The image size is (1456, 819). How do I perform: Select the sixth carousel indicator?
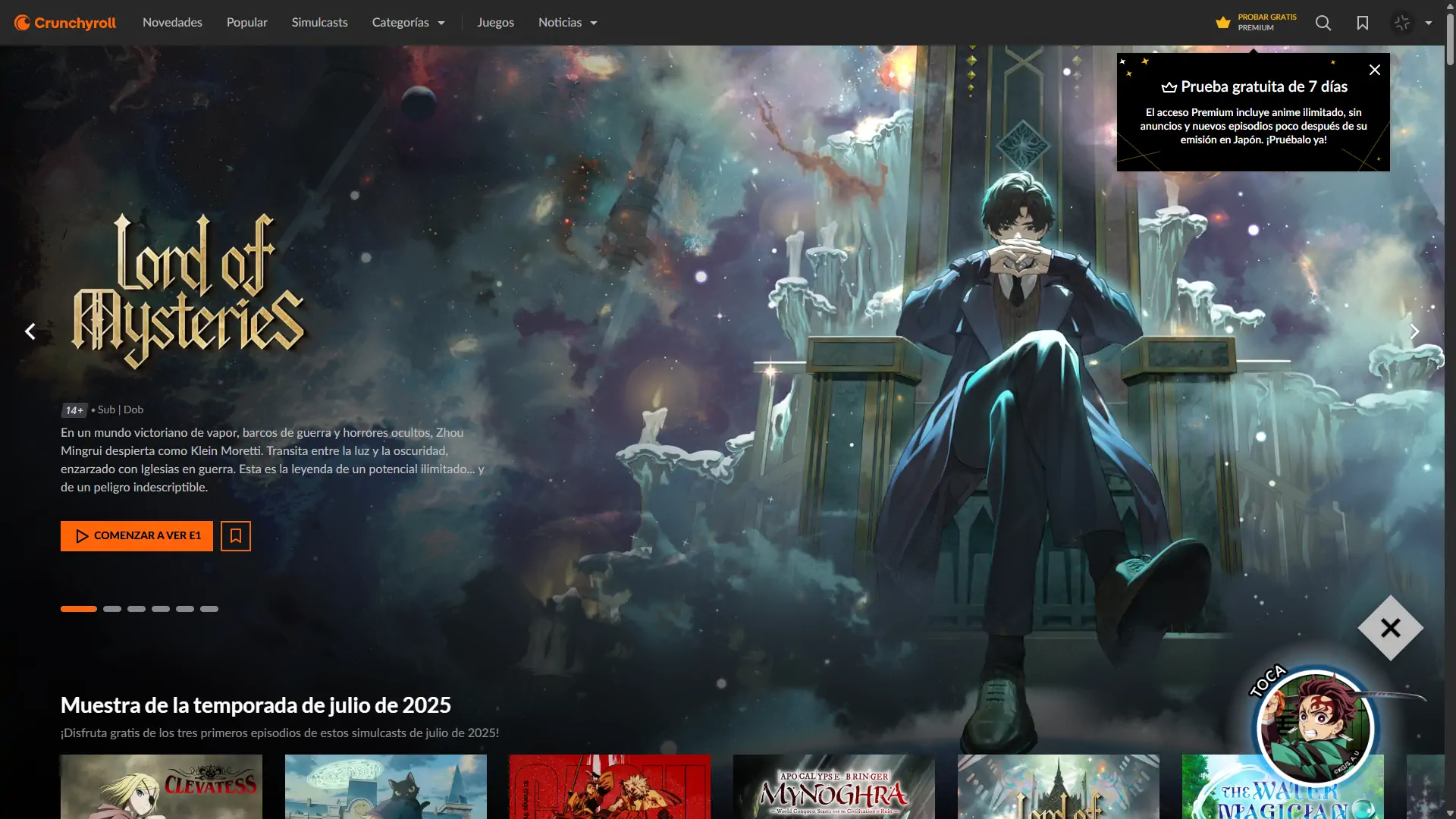tap(209, 609)
